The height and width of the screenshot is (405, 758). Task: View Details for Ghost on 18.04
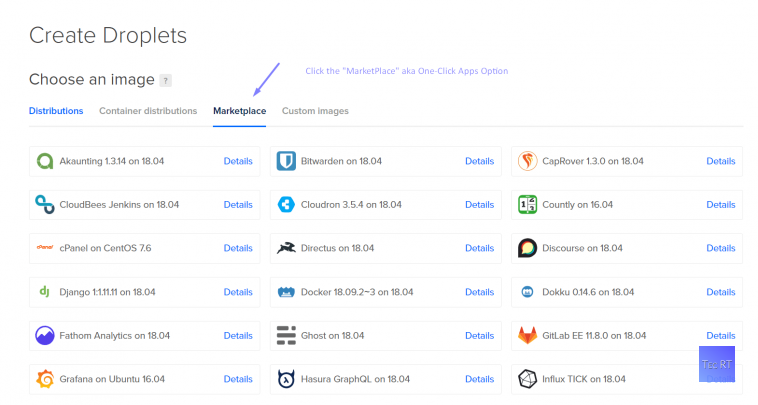point(480,335)
